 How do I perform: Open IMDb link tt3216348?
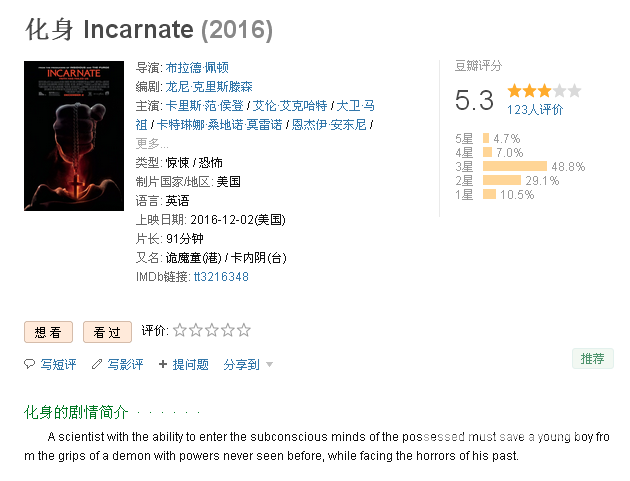[x=221, y=277]
